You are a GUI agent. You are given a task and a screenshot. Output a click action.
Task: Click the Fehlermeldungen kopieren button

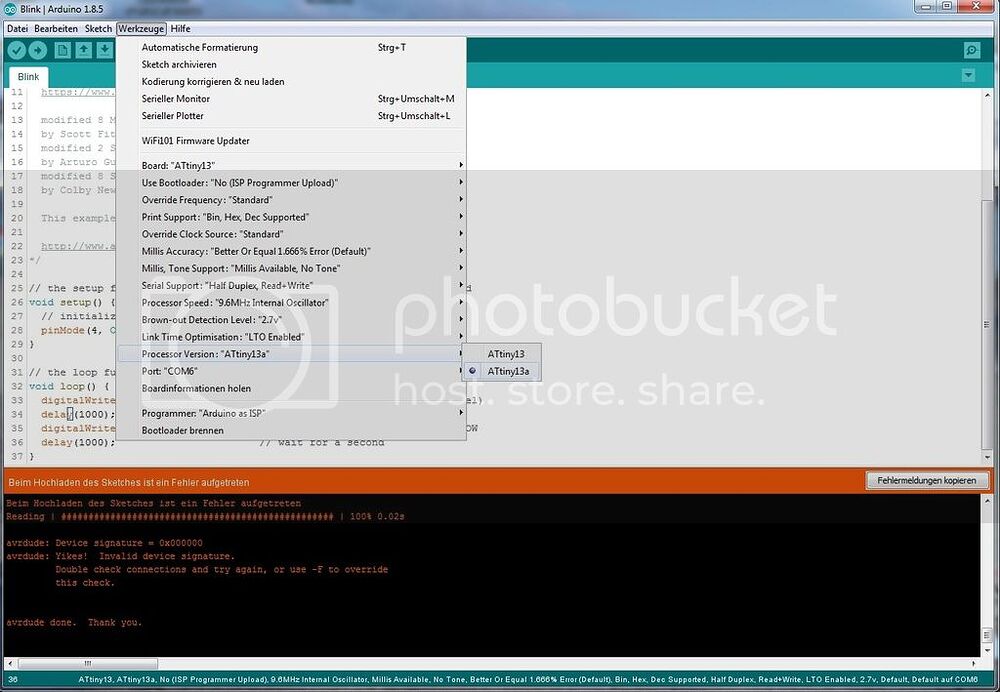926,480
